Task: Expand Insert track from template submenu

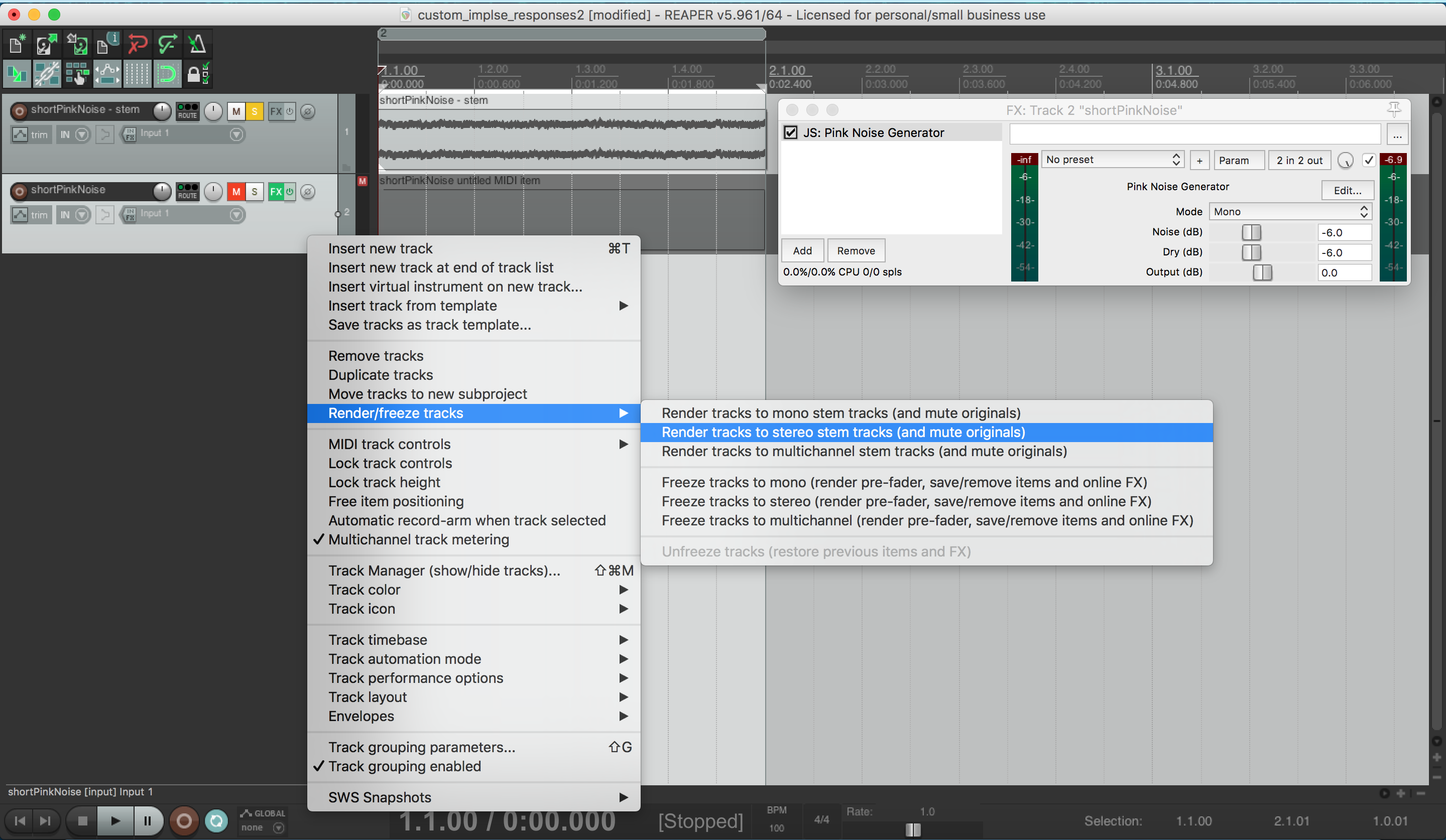Action: click(473, 306)
